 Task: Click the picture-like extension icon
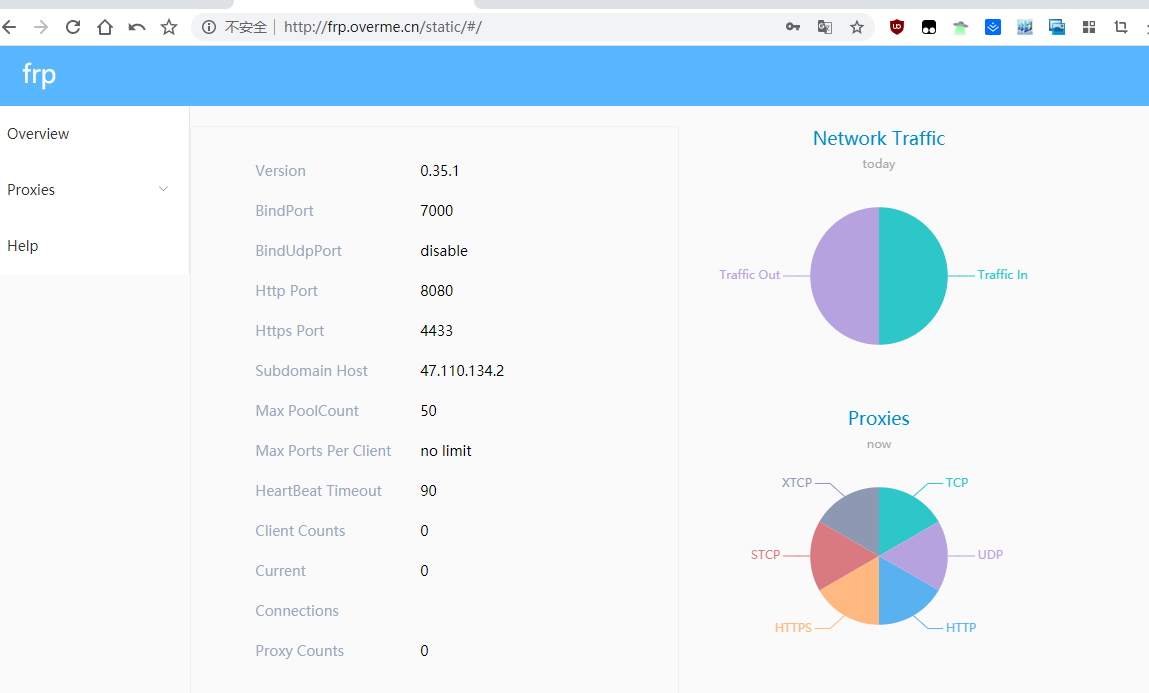[x=1024, y=27]
